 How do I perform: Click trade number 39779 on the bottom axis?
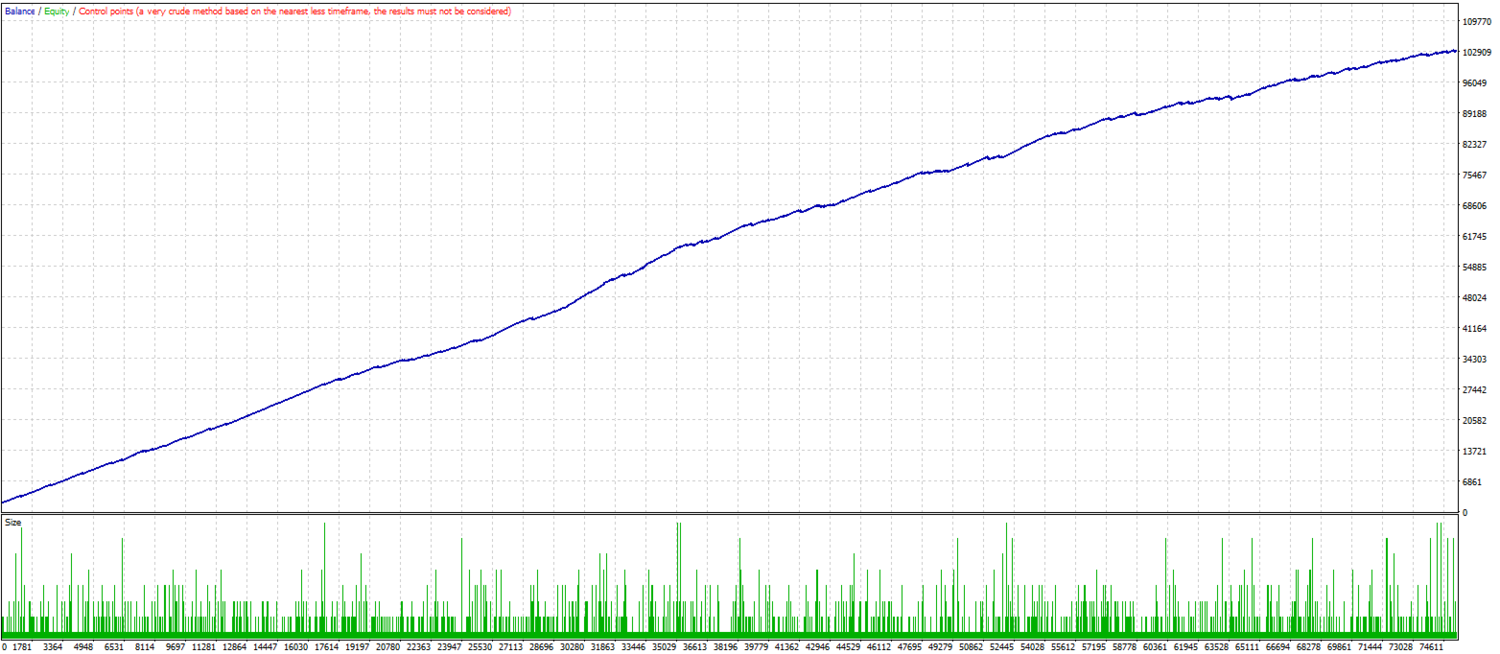click(x=756, y=647)
